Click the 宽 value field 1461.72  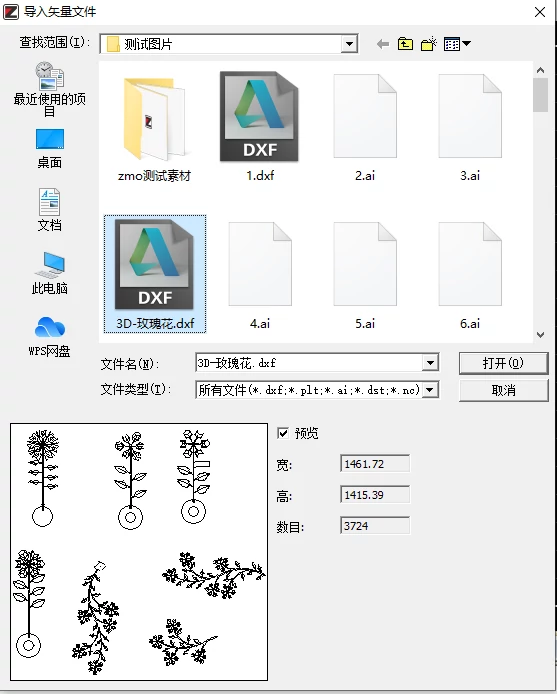375,464
